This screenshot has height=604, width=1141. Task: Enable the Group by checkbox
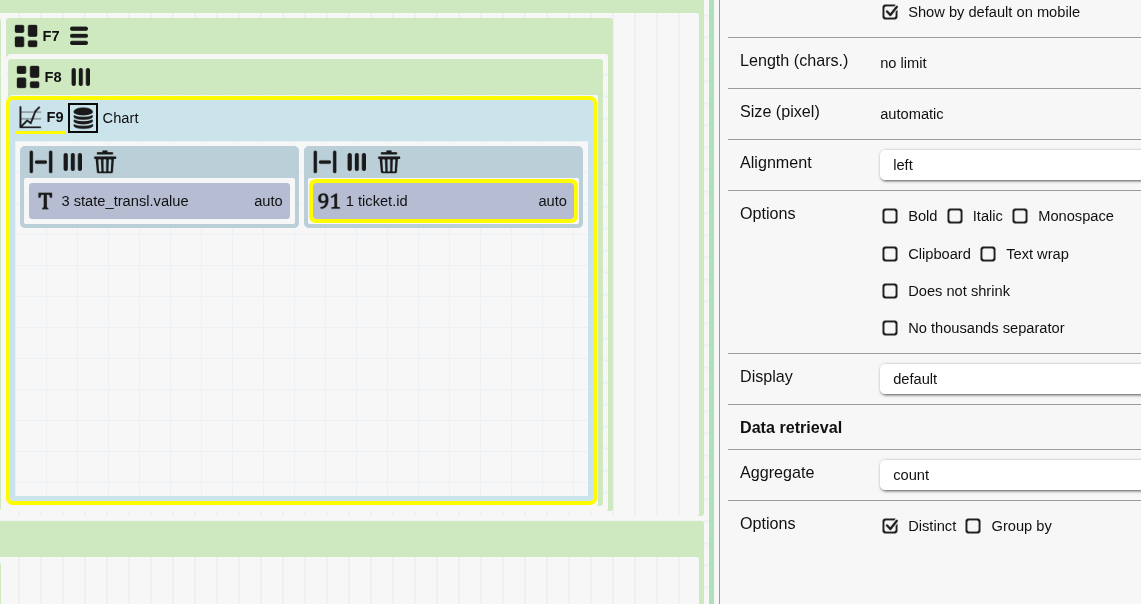click(x=973, y=526)
